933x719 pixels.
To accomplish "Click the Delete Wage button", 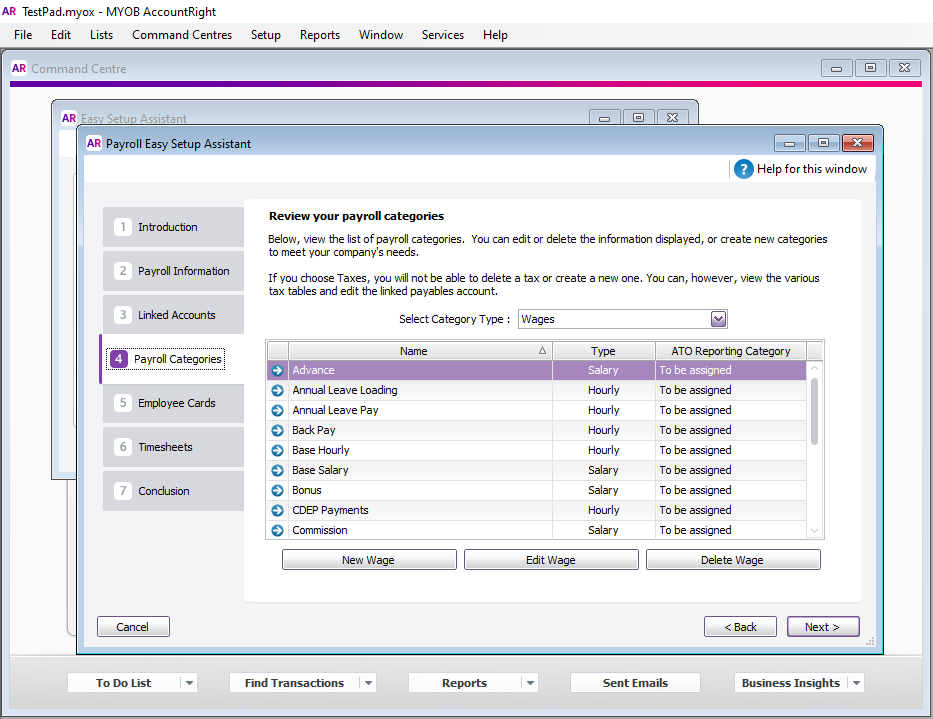I will pos(733,559).
